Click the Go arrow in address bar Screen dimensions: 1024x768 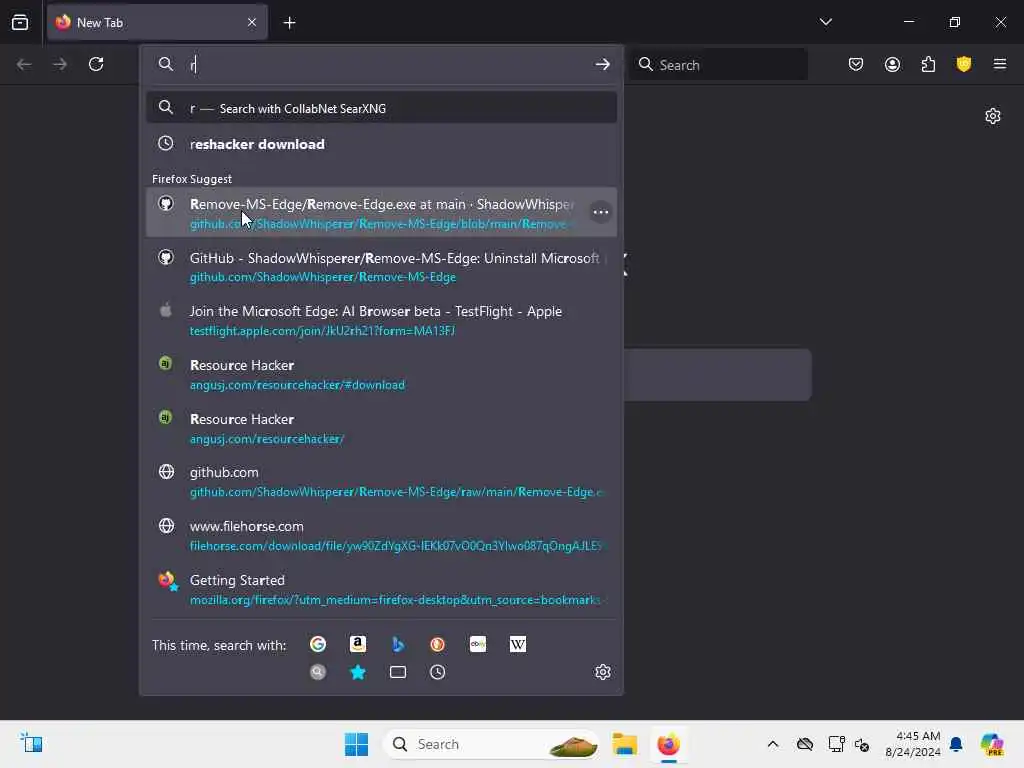click(602, 64)
